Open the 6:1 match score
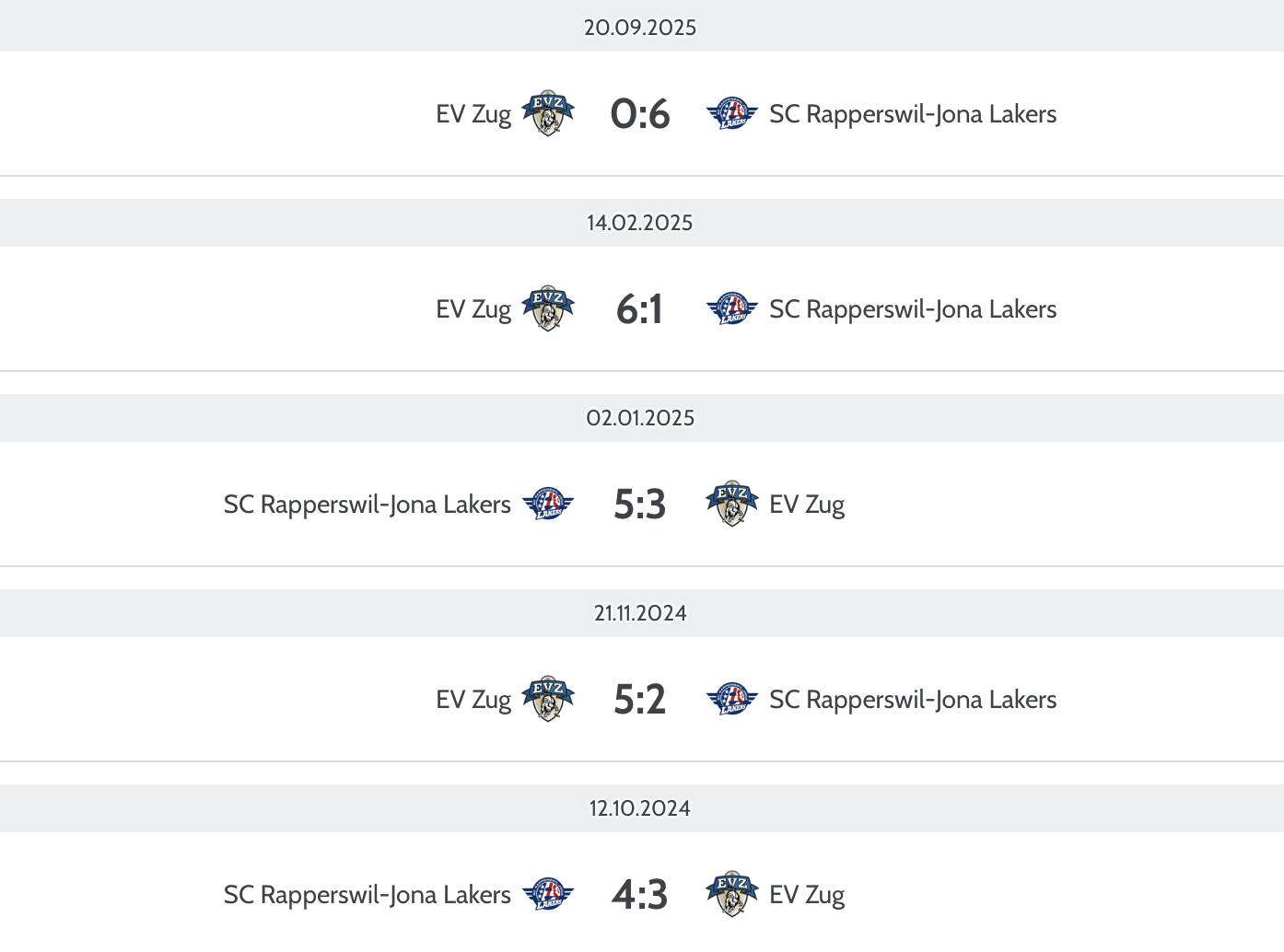 (x=640, y=309)
